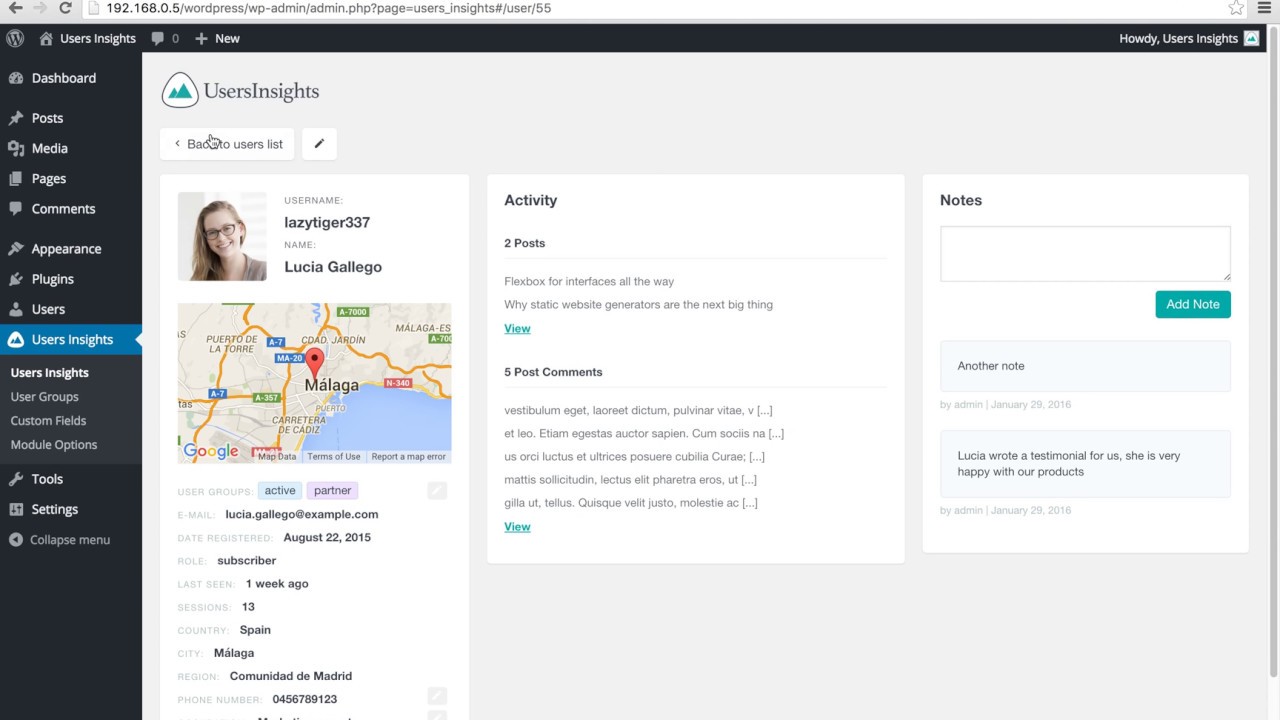Click the Lucia testimonial note card
1280x720 pixels.
tap(1085, 464)
